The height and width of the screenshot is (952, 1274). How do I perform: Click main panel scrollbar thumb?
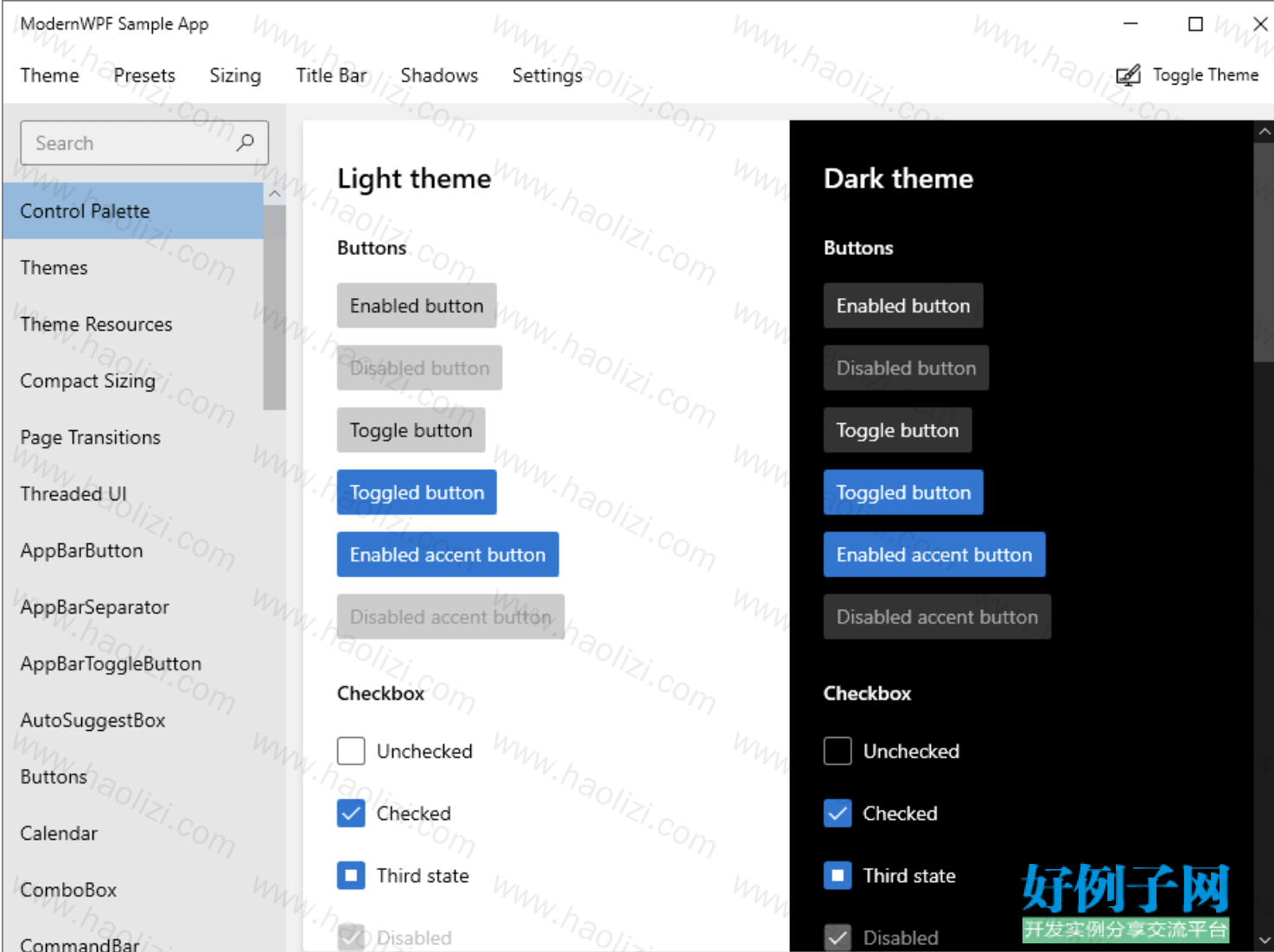pyautogui.click(x=1264, y=252)
